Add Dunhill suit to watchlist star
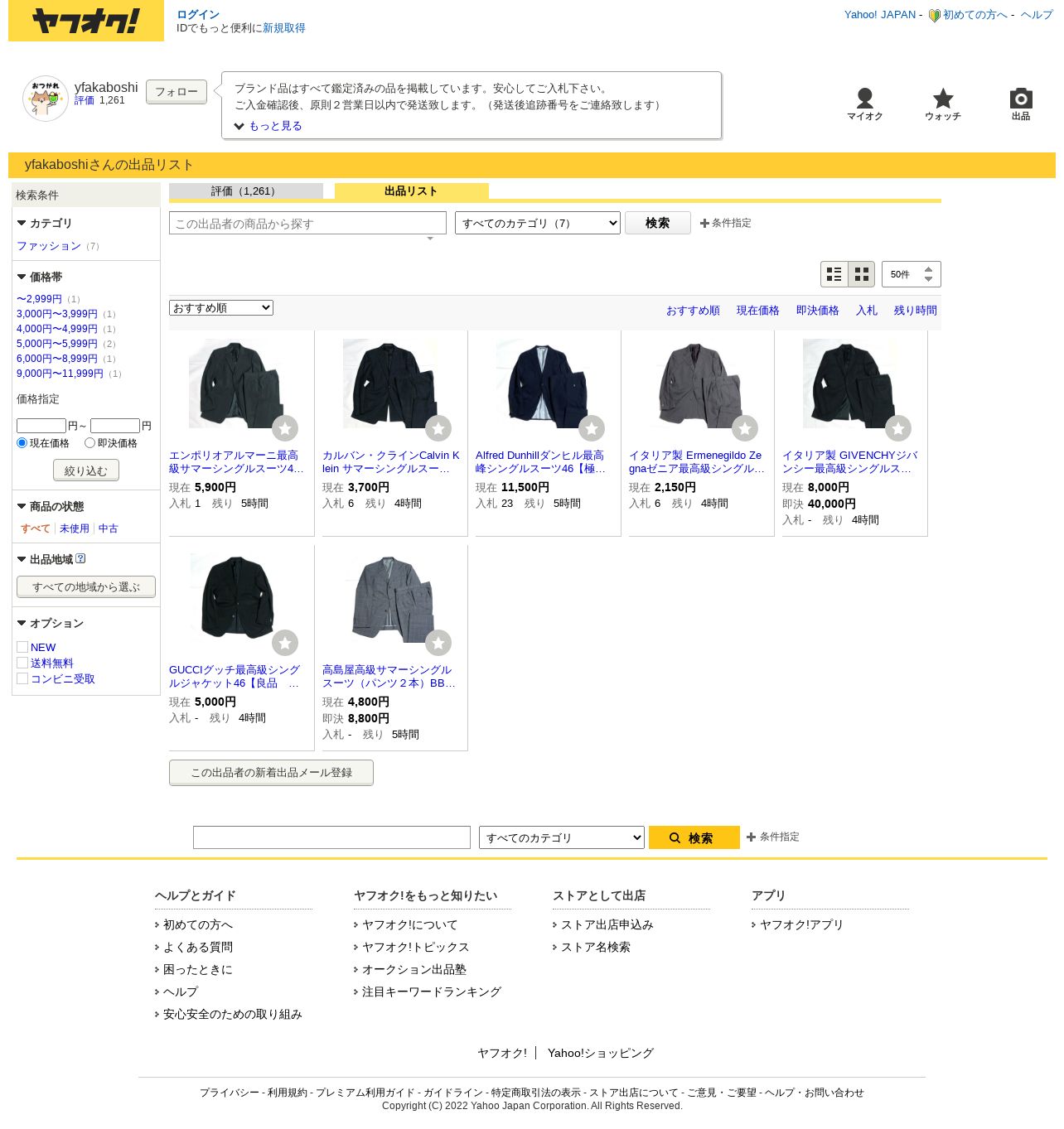The height and width of the screenshot is (1129, 1064). coord(592,428)
